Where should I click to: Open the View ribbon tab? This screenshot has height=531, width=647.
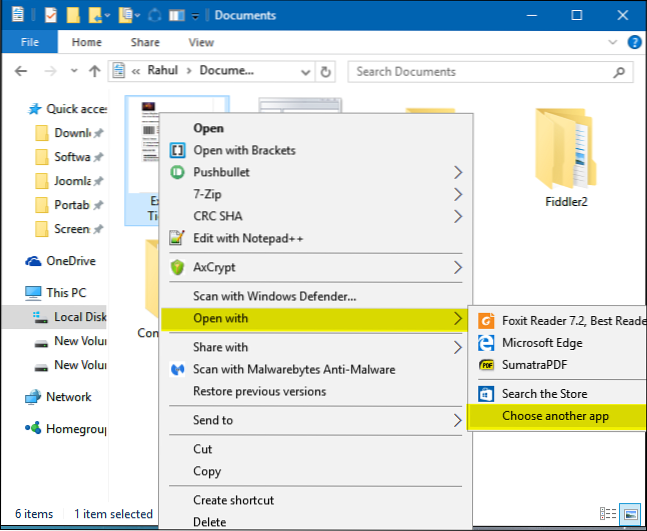point(201,43)
